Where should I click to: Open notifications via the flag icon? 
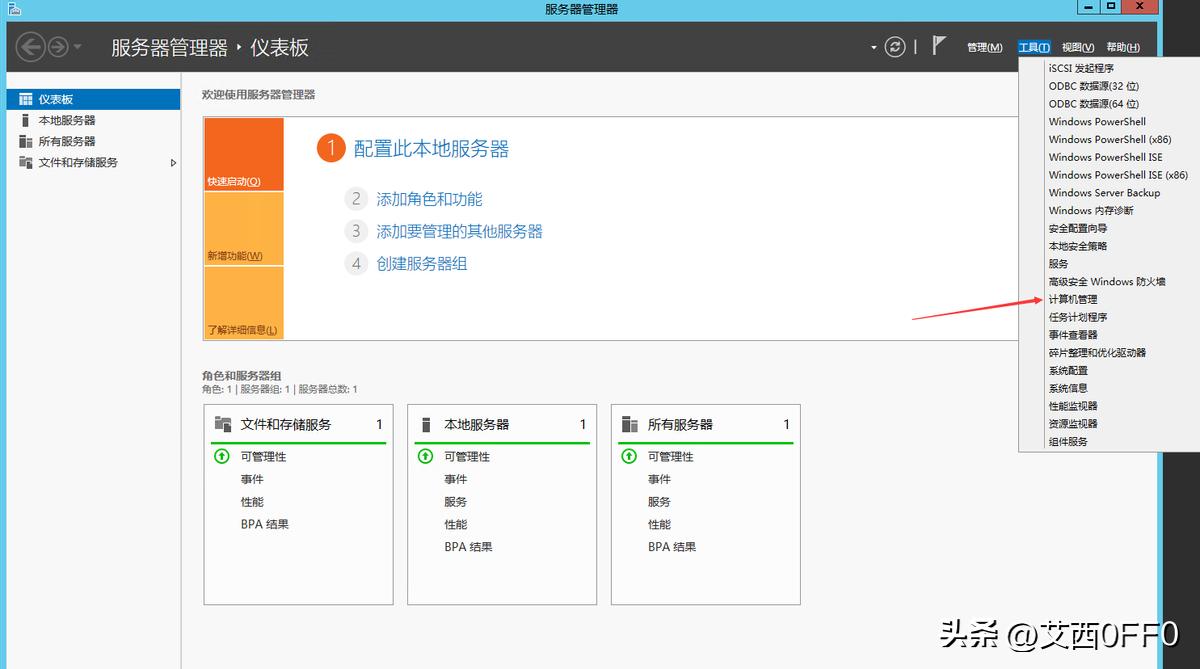(938, 44)
